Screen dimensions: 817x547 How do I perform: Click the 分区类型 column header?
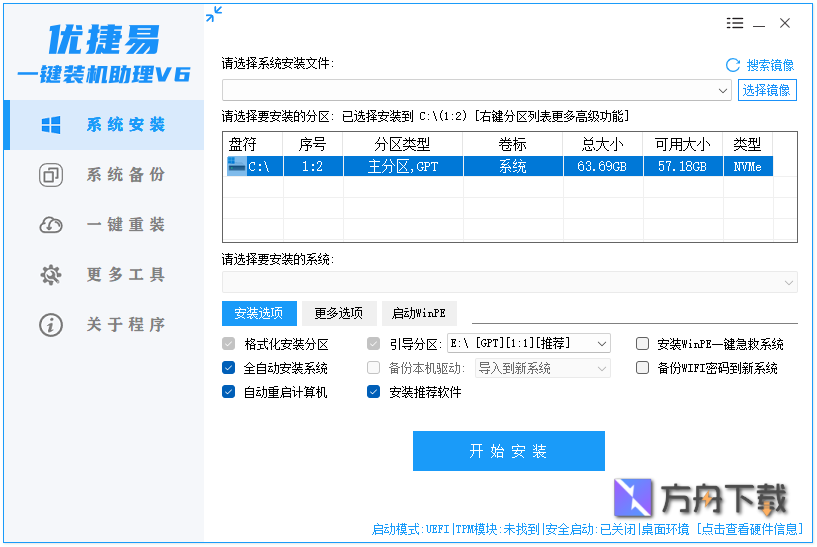(x=403, y=144)
